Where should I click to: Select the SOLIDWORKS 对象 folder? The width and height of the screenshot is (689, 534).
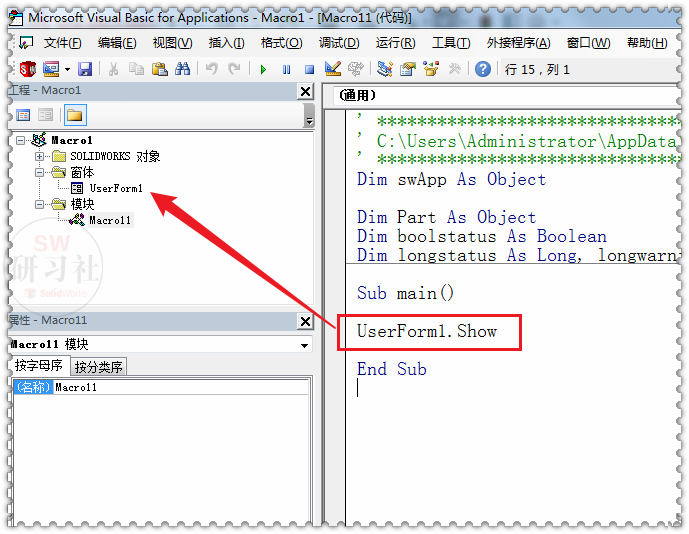(115, 156)
